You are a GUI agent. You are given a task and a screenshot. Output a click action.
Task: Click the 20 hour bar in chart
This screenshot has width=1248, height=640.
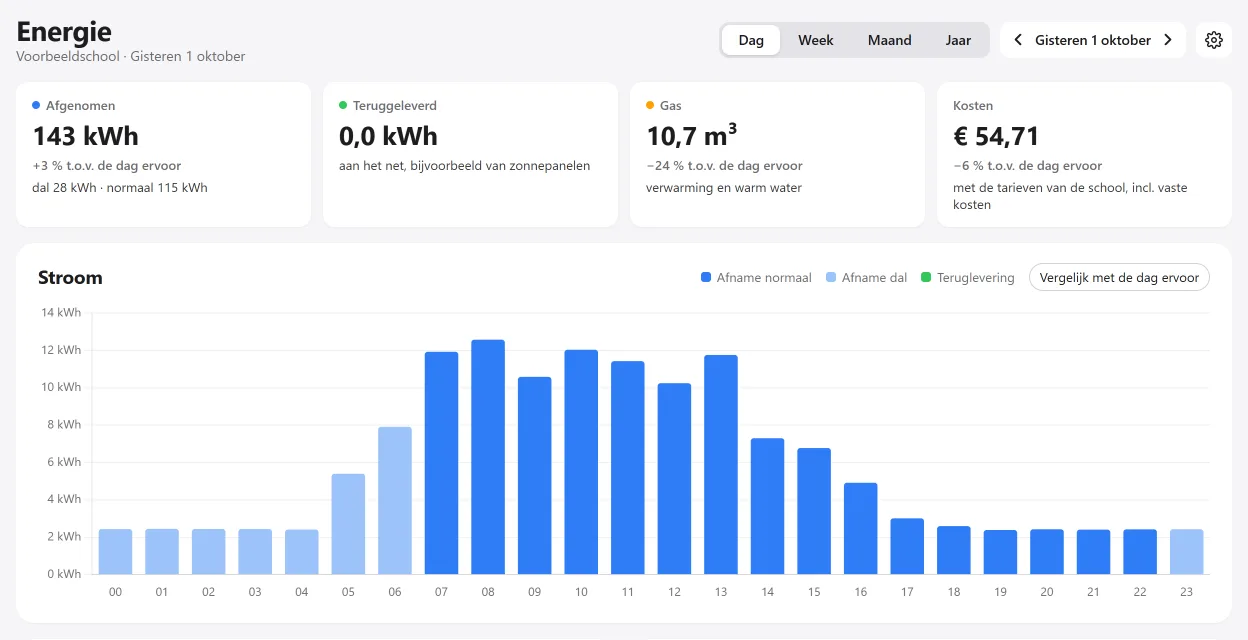click(x=1047, y=552)
